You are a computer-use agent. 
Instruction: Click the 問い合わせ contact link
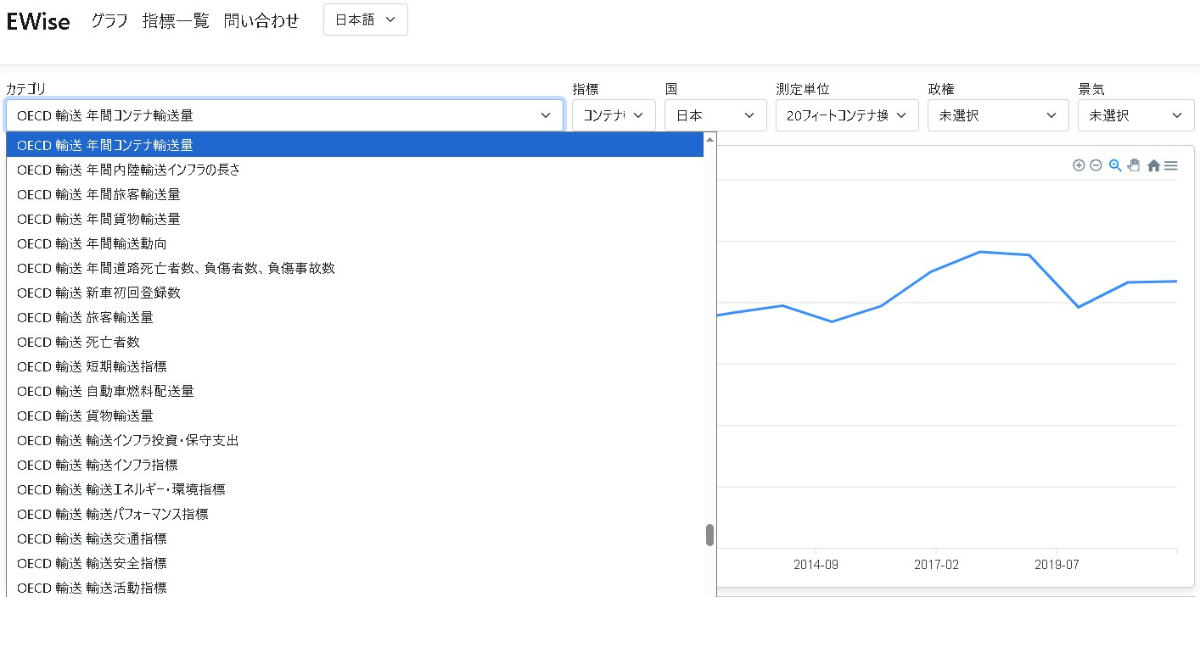(261, 21)
